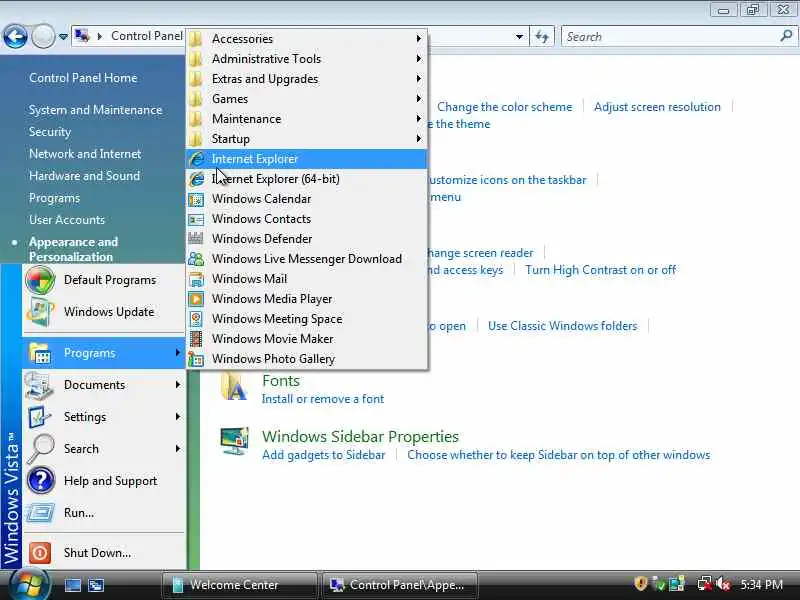This screenshot has width=800, height=600.
Task: Click the Help and Support question mark icon
Action: (40, 481)
